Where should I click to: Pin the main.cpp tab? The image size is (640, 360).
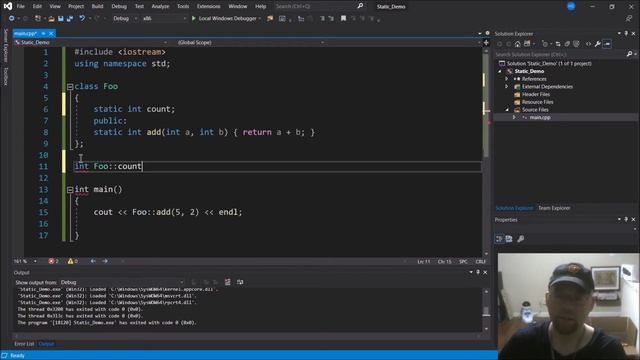(x=43, y=33)
